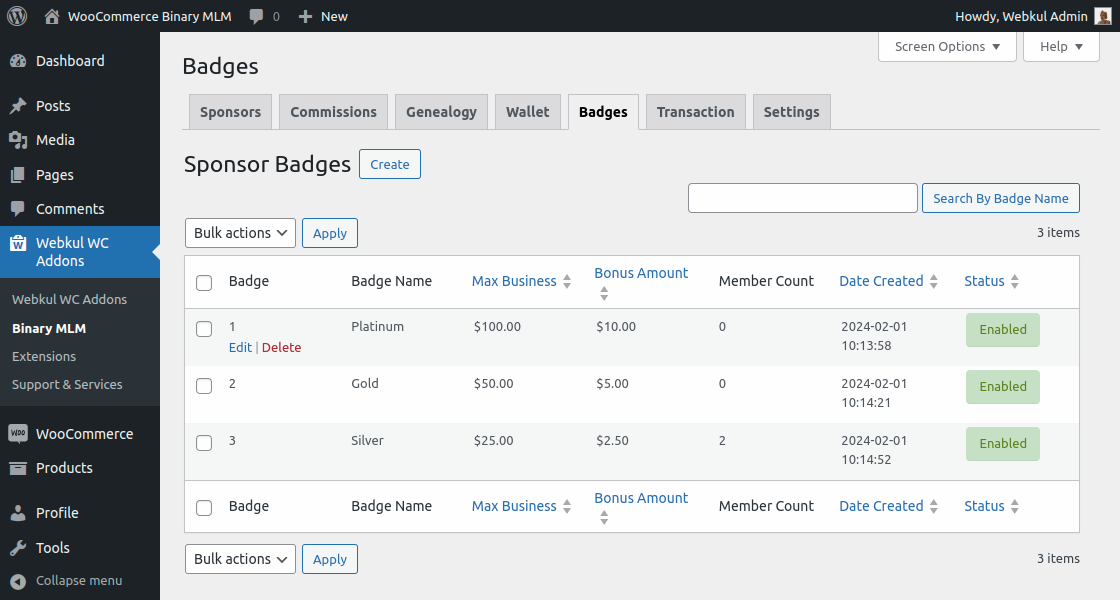Click the Edit link under the Platinum badge
The image size is (1120, 600).
tap(240, 347)
